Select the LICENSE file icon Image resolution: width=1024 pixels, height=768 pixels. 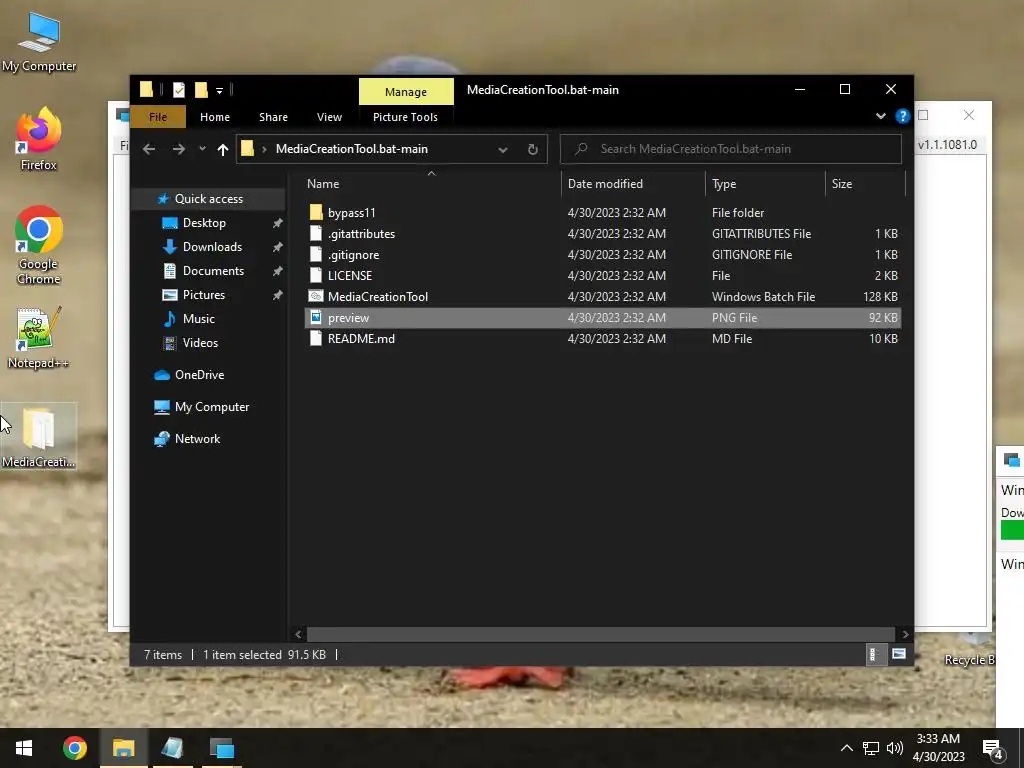(316, 275)
